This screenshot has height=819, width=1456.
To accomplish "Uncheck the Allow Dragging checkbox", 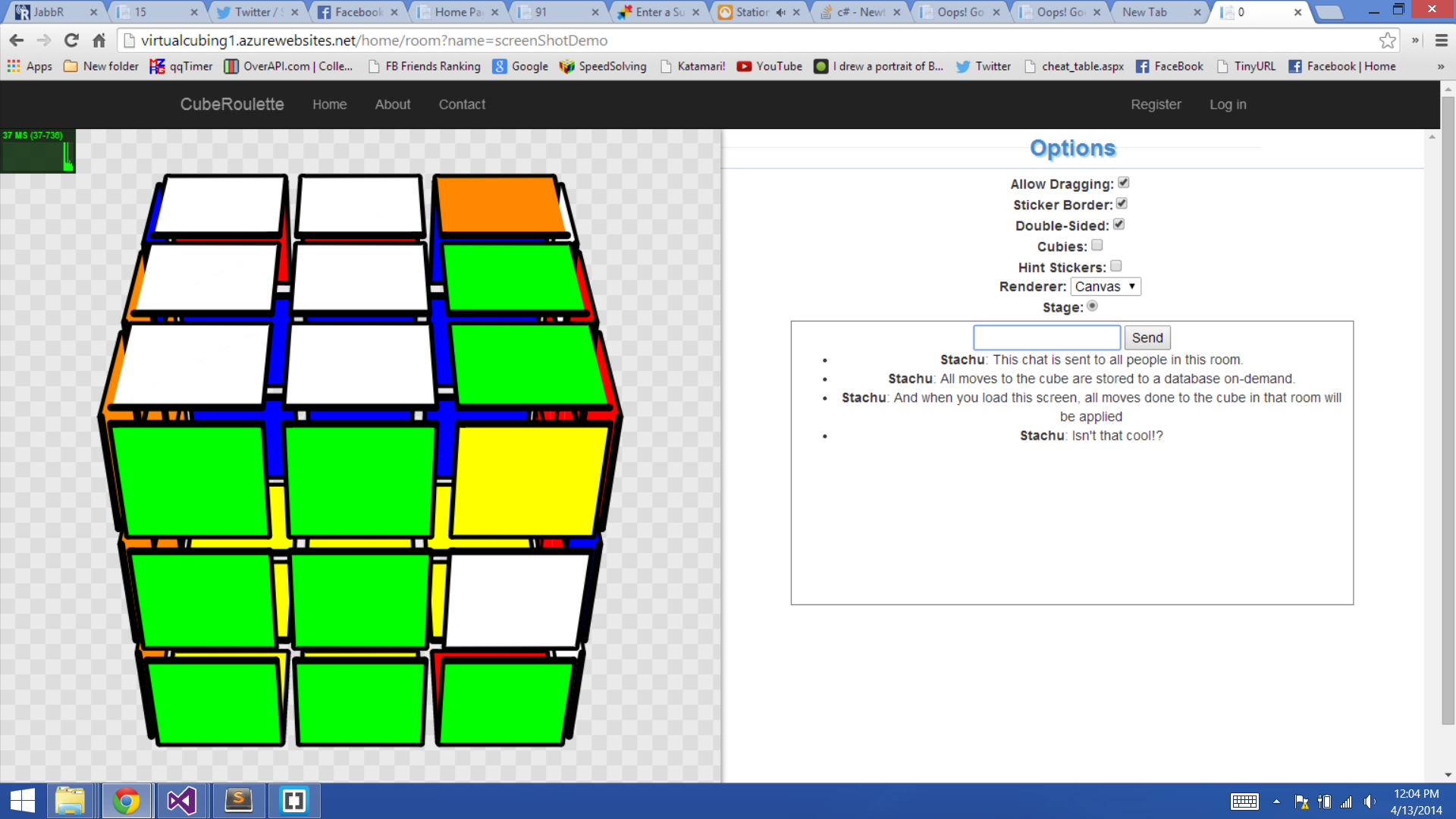I will (x=1123, y=183).
